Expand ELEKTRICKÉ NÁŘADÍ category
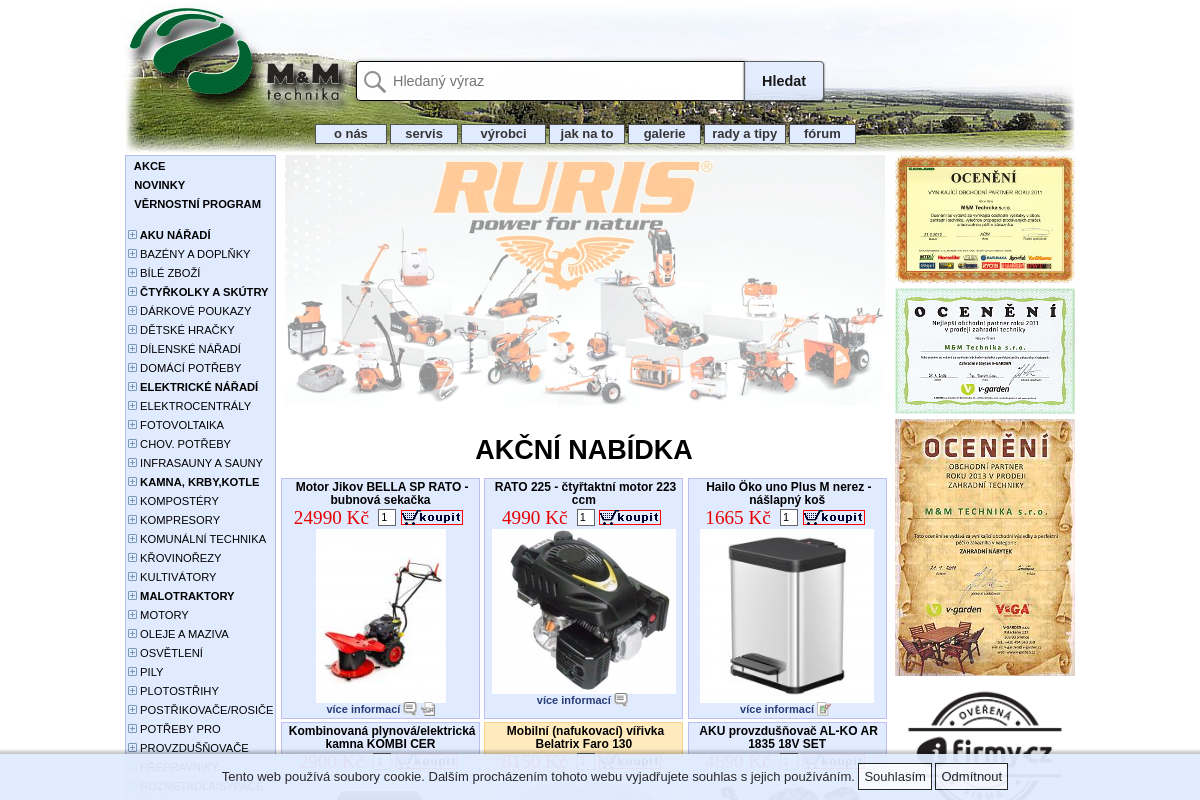 [132, 387]
